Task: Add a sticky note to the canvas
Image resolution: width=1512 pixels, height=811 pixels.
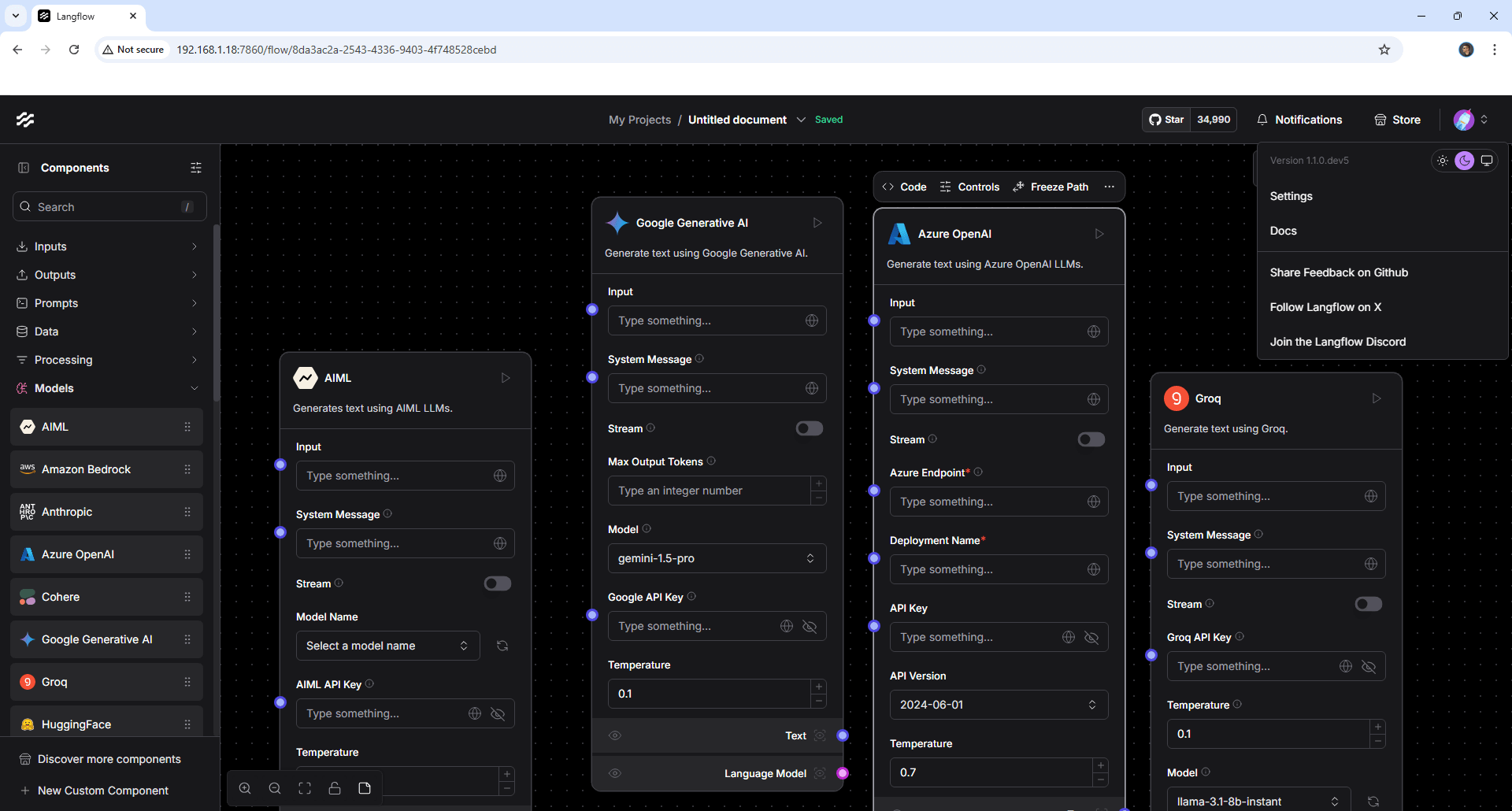Action: point(365,788)
